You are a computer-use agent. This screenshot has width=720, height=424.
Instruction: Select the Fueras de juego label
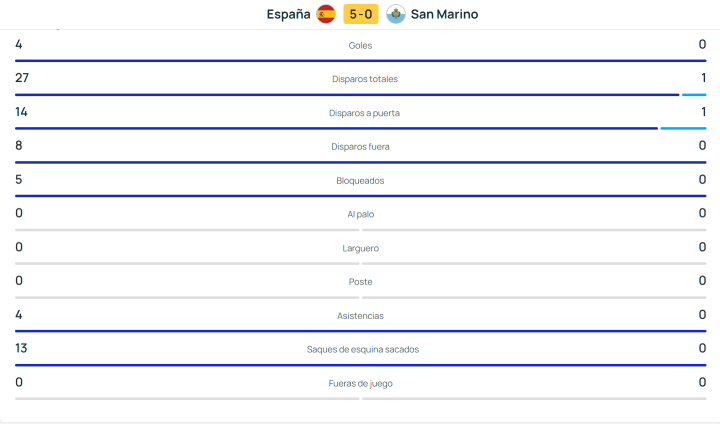point(360,383)
